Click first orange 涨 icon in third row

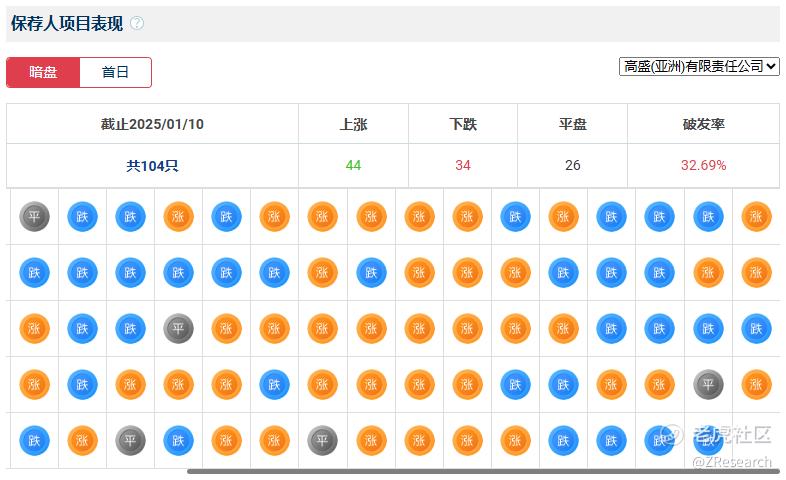tap(35, 328)
